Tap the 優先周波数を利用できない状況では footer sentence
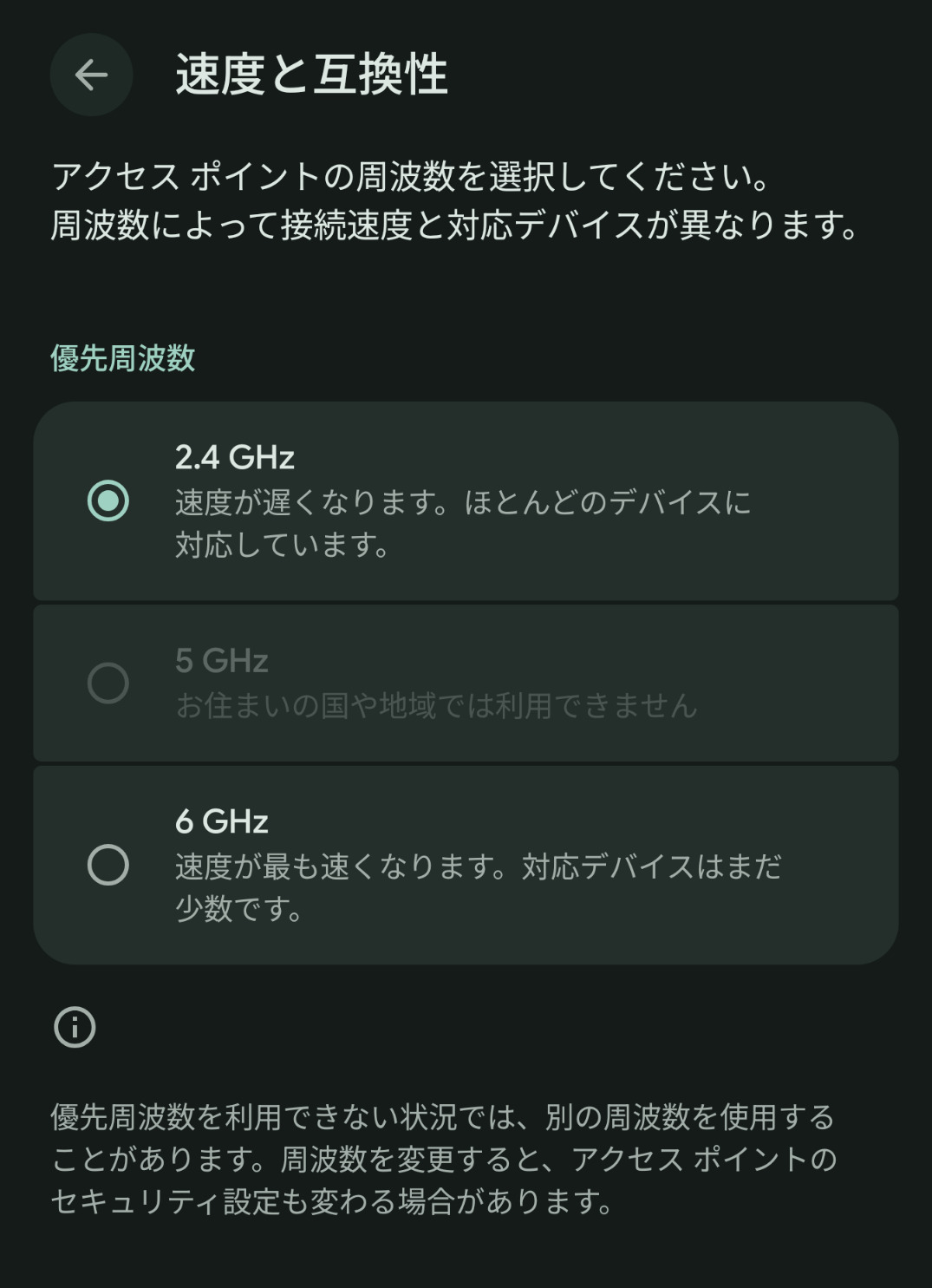 [442, 1117]
